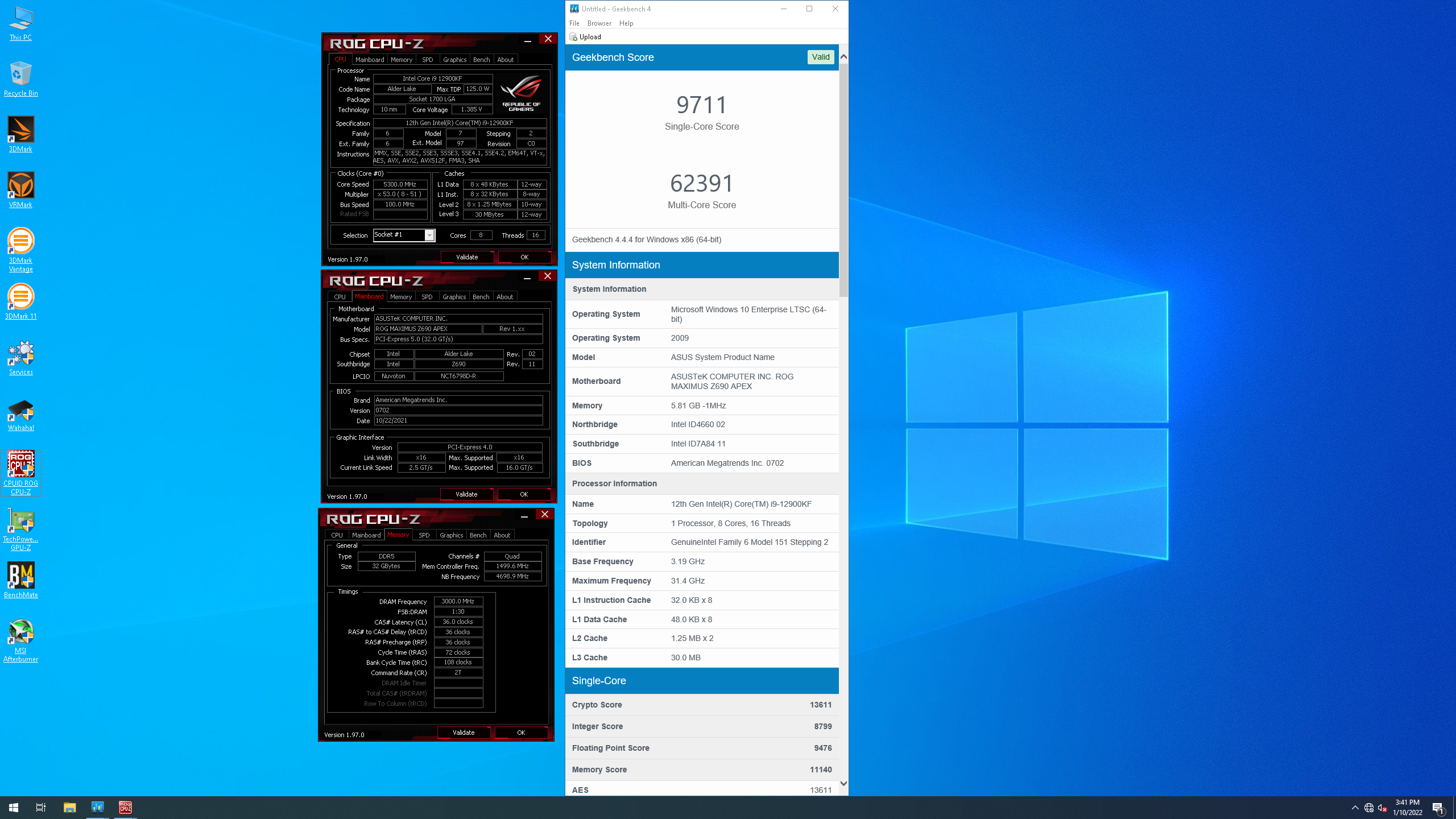Open Bench tab in top CPU-Z window
Image resolution: width=1456 pixels, height=819 pixels.
(482, 60)
